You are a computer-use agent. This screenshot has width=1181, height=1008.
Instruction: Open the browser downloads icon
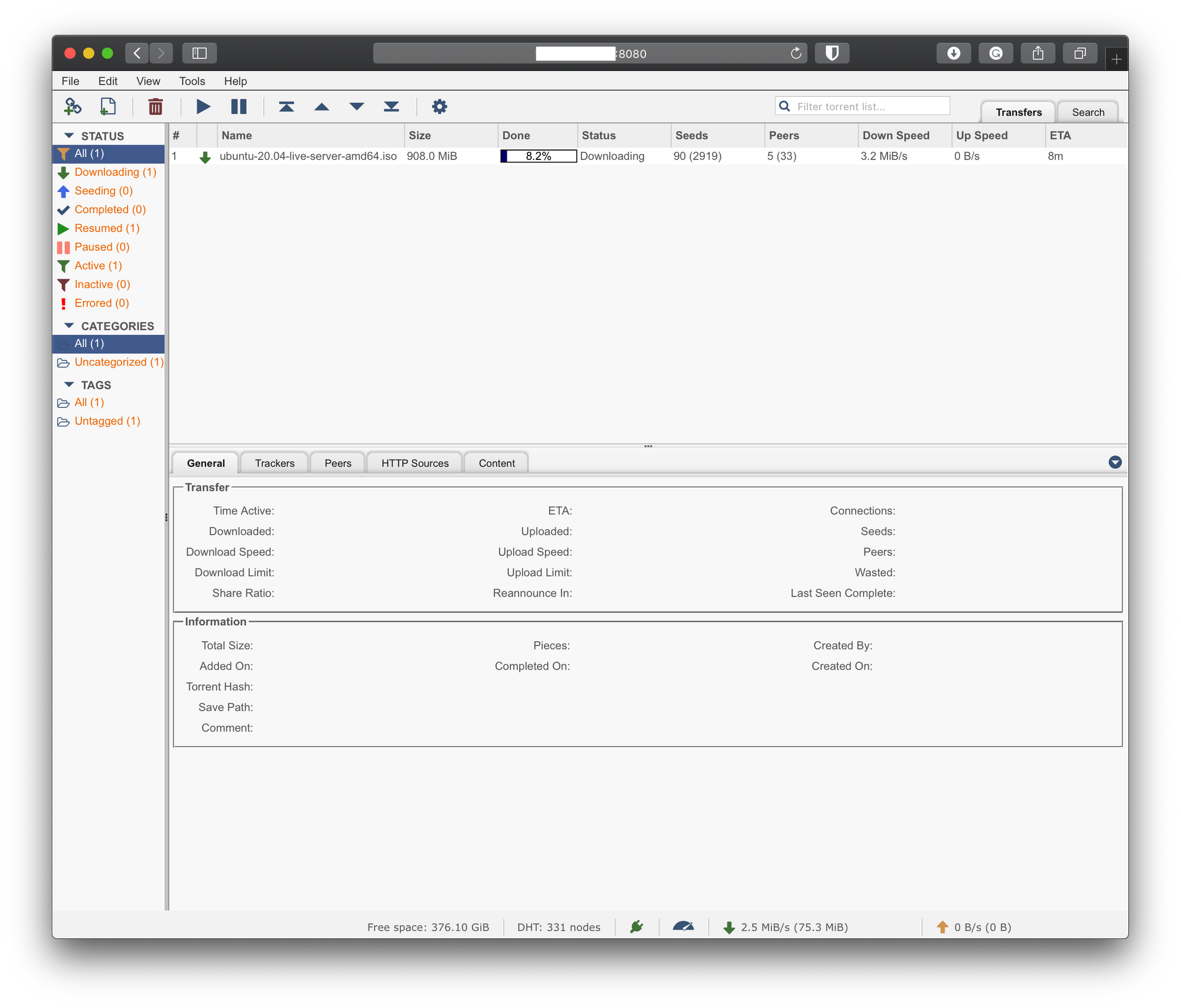pyautogui.click(x=954, y=53)
